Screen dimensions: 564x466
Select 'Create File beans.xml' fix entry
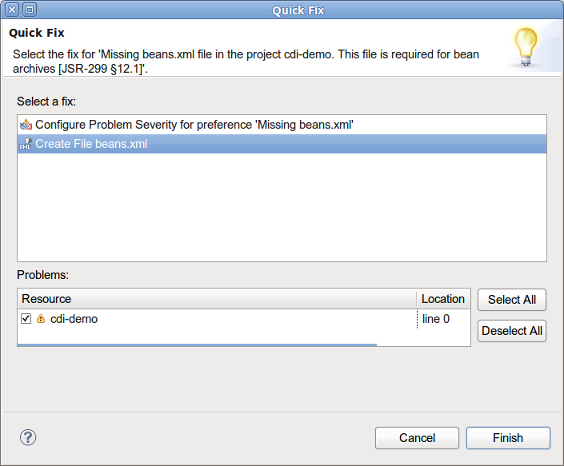(x=282, y=144)
